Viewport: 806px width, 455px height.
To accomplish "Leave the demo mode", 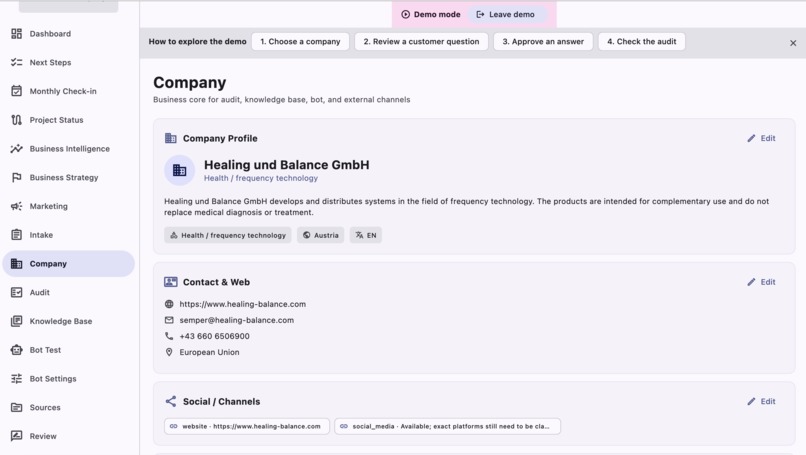I will (506, 14).
